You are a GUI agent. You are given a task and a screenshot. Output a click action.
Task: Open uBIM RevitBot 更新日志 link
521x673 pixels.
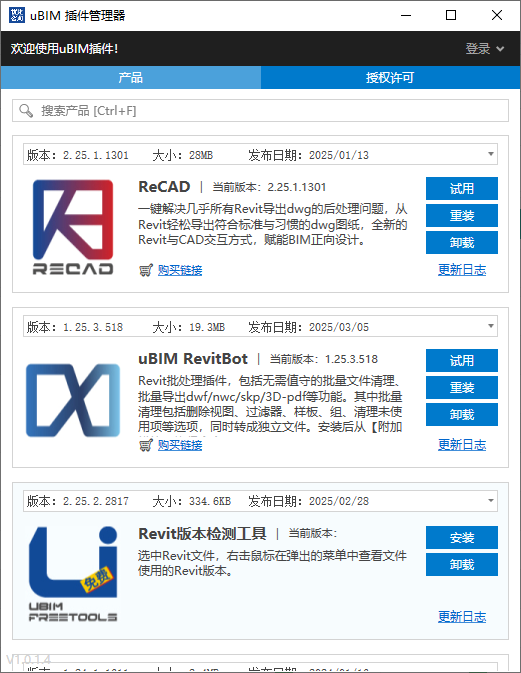click(462, 445)
